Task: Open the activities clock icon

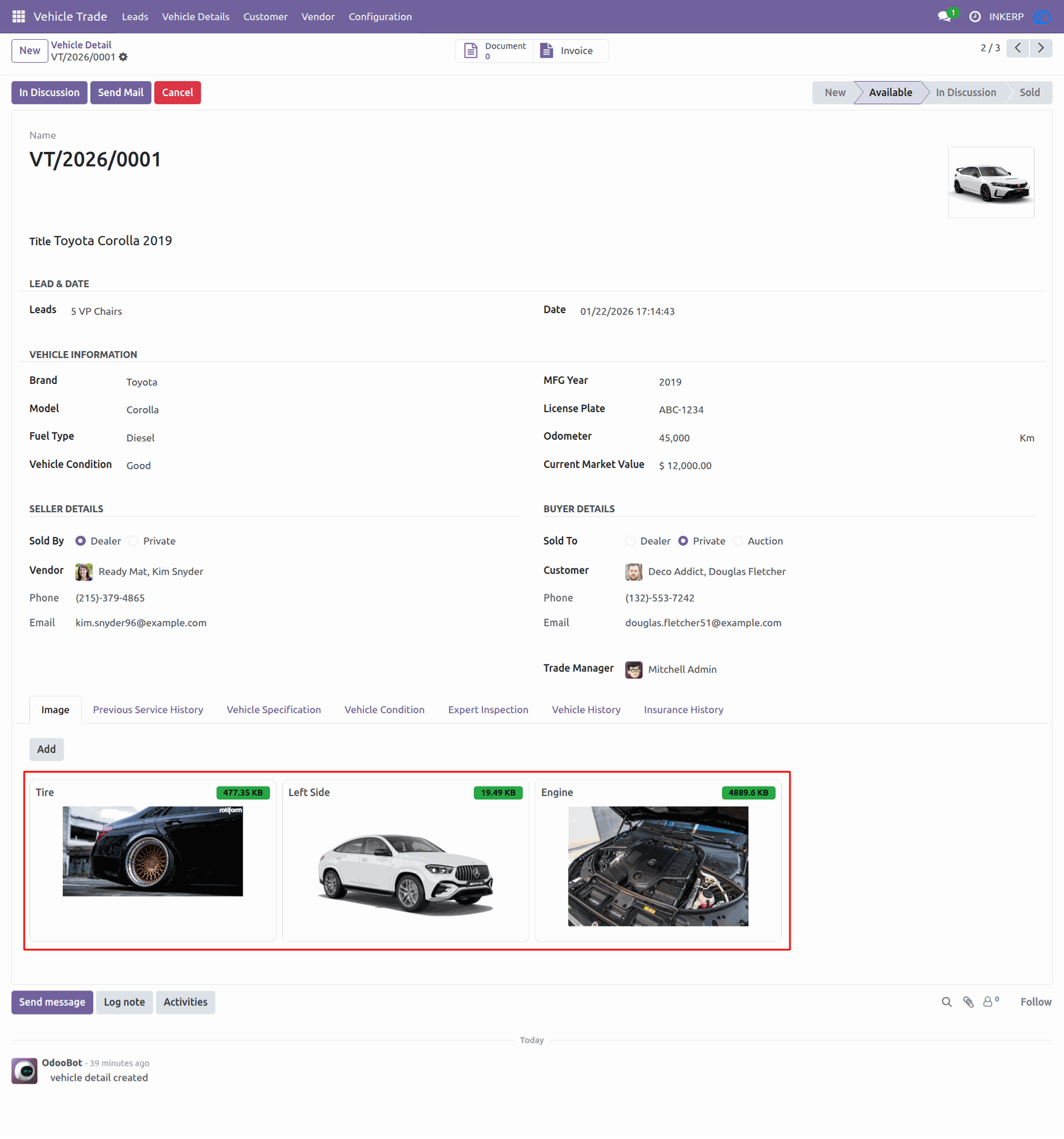Action: [974, 17]
